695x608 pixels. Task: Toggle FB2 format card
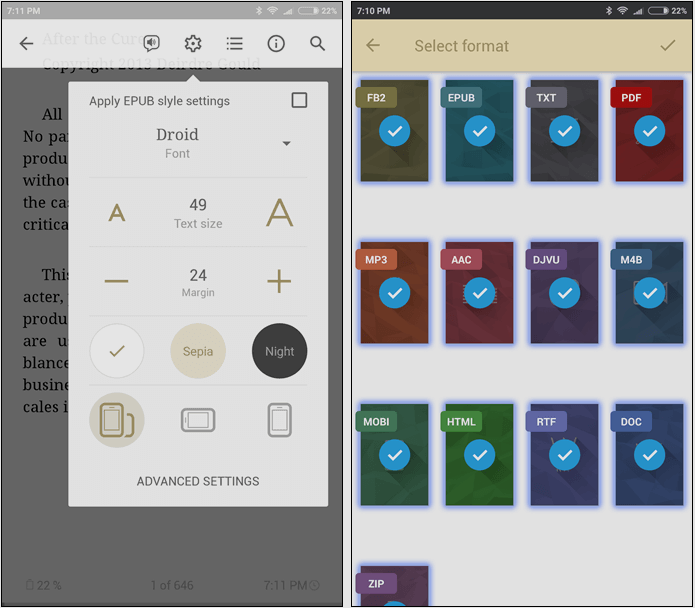[x=394, y=131]
